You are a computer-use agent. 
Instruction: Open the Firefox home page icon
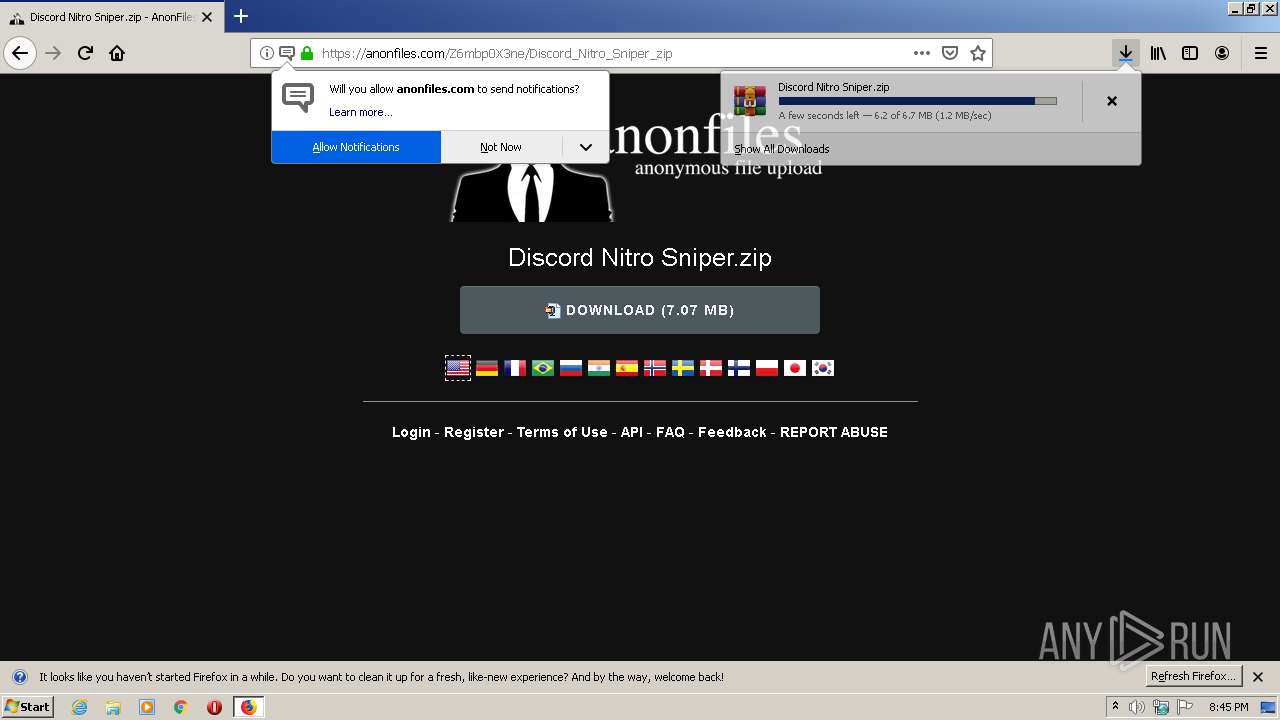tap(117, 53)
